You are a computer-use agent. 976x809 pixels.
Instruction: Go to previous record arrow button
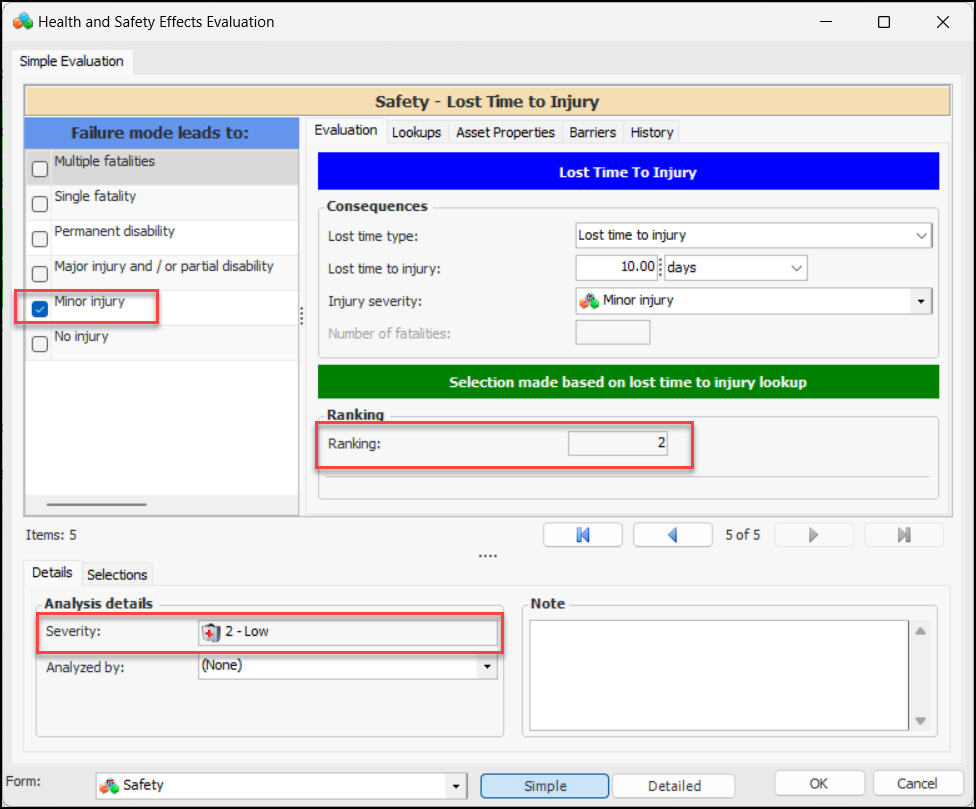coord(672,535)
